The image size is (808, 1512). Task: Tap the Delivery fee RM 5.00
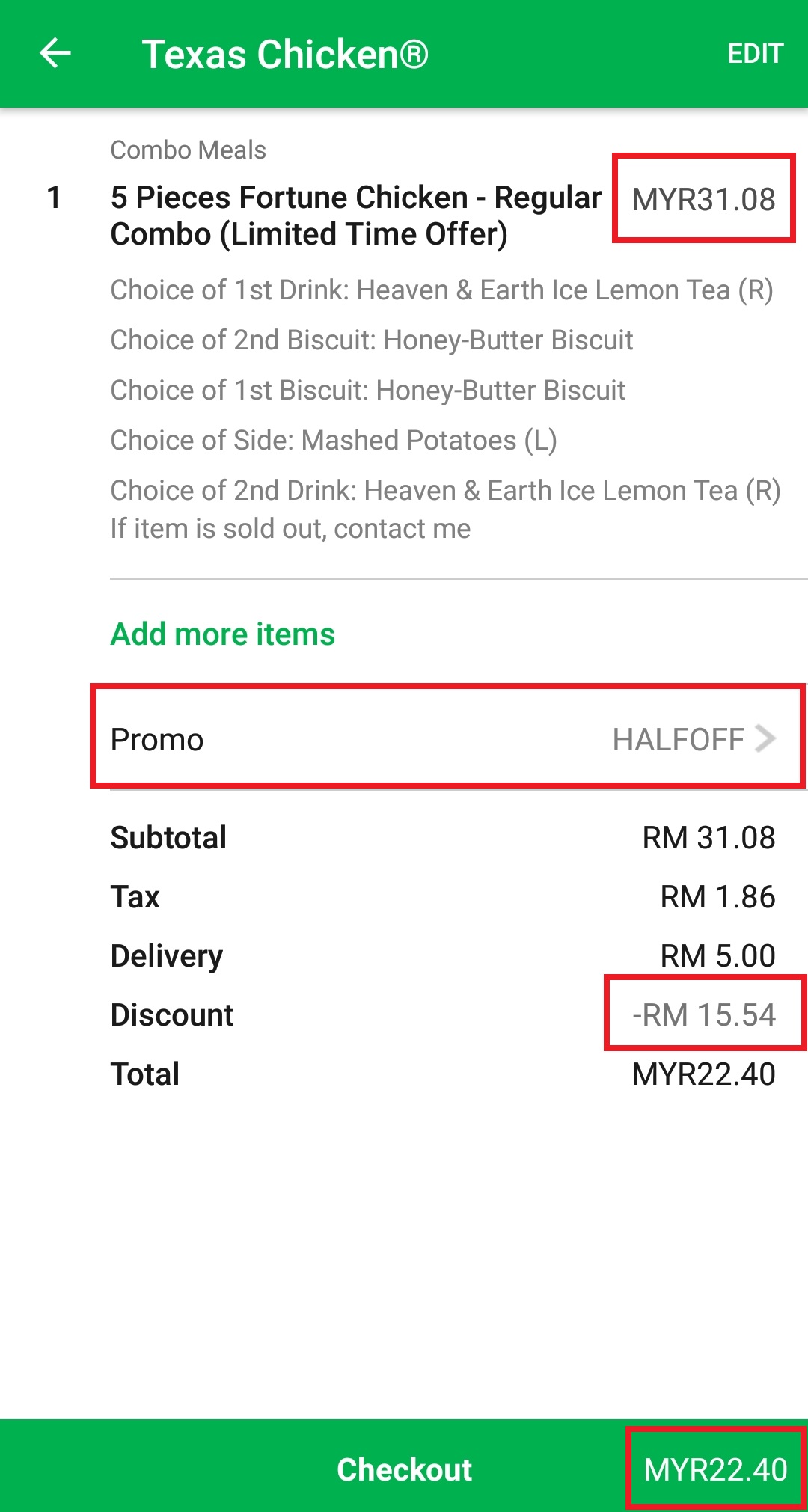pyautogui.click(x=717, y=956)
